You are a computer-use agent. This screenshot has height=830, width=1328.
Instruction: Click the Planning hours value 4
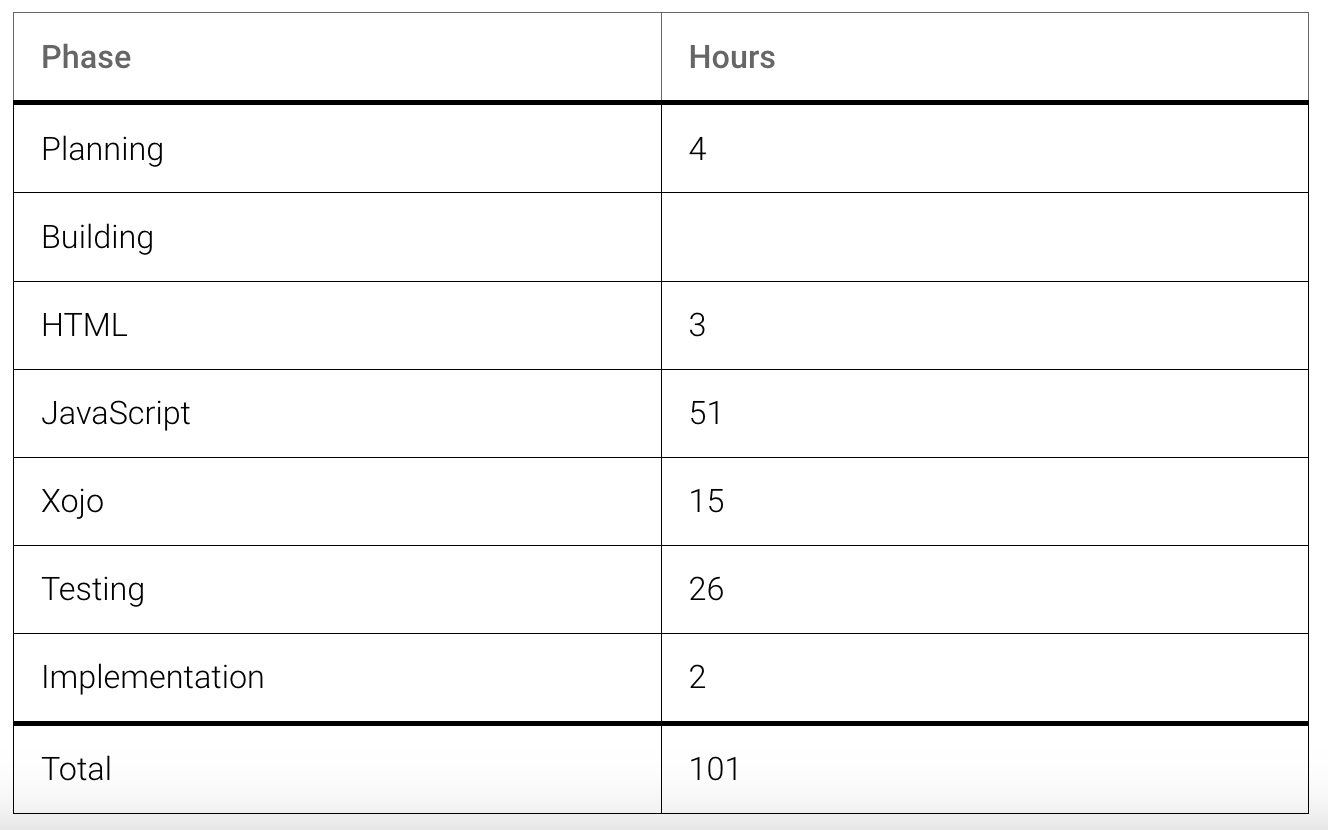[x=698, y=149]
